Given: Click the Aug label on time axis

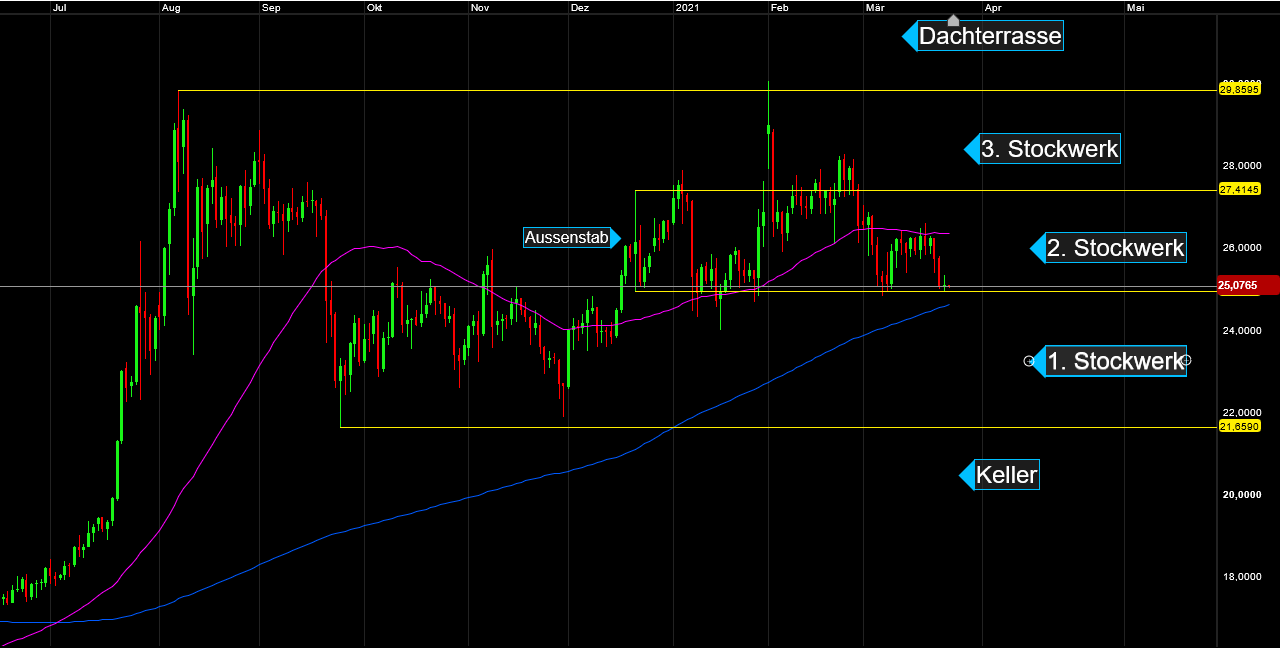Looking at the screenshot, I should coord(171,7).
